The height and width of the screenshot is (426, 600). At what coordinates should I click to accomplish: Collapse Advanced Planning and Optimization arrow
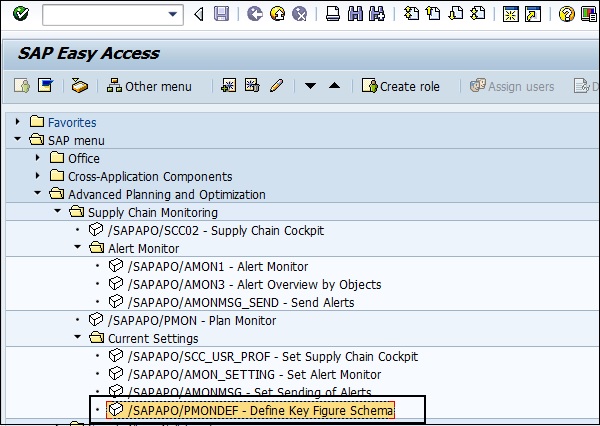pyautogui.click(x=38, y=193)
